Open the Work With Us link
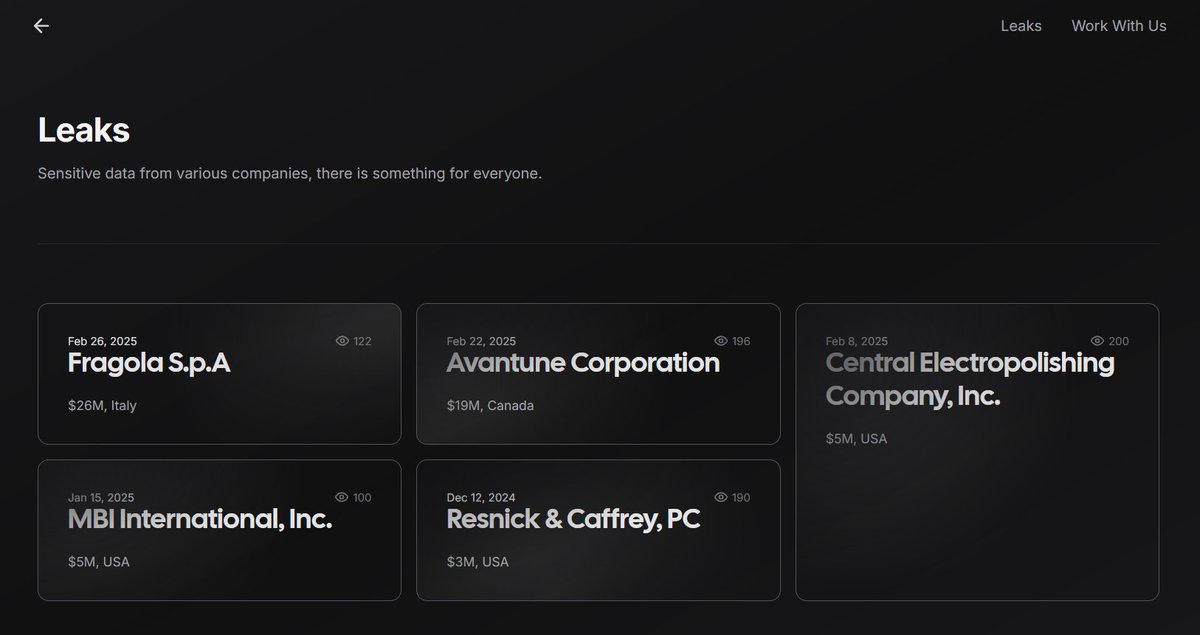1200x635 pixels. click(x=1119, y=26)
